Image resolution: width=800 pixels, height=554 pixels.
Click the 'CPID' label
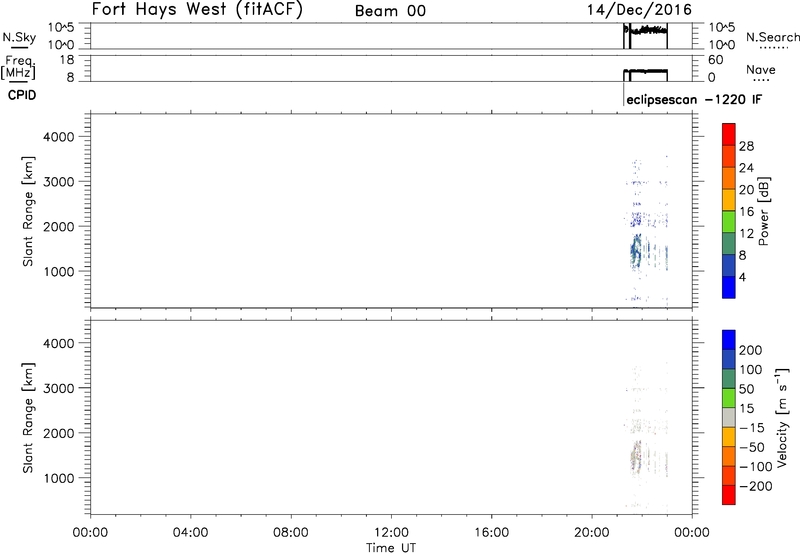tap(22, 95)
